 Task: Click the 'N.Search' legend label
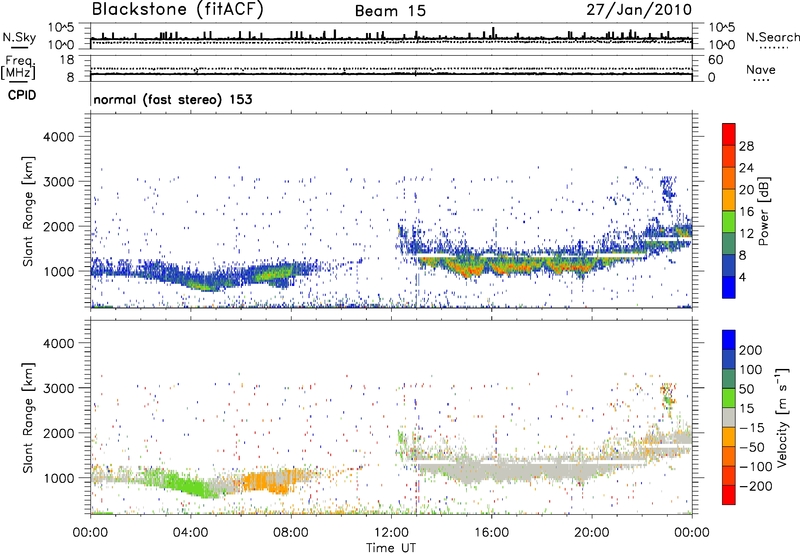point(772,37)
